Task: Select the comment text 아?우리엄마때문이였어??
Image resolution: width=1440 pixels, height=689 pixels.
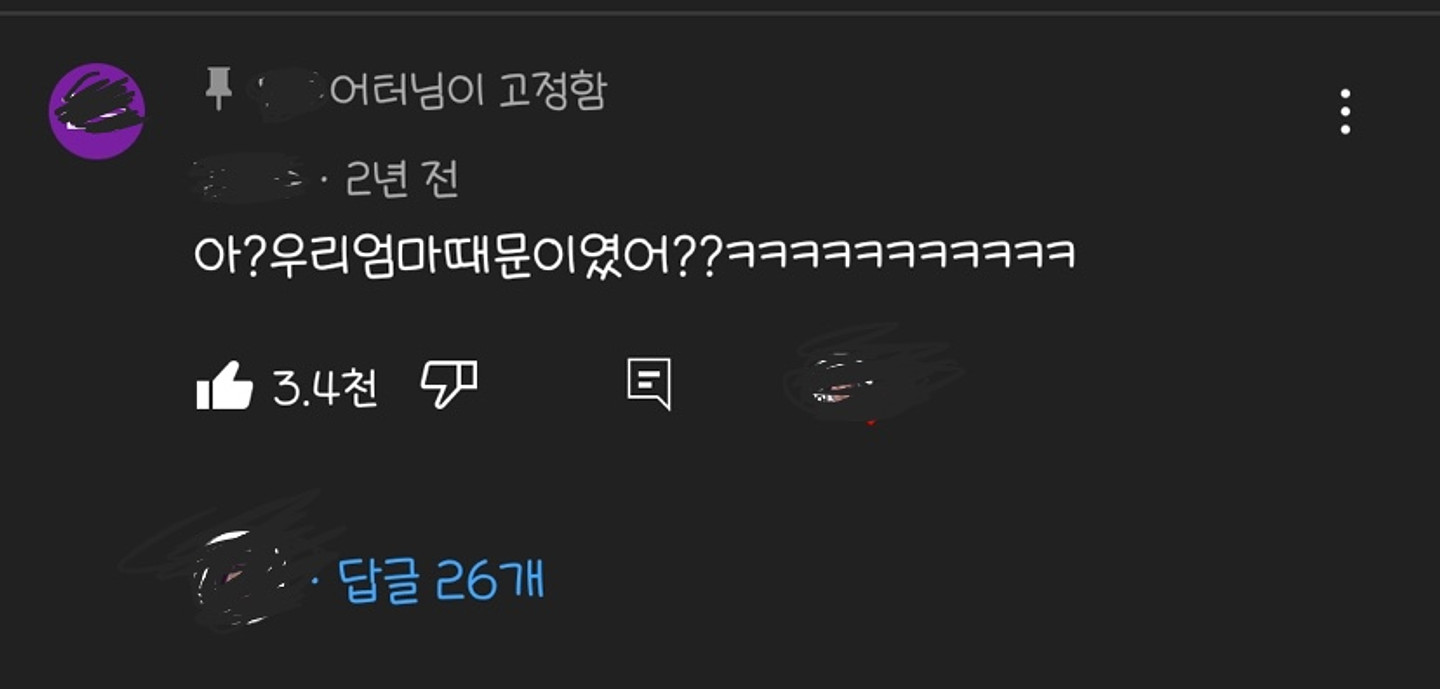Action: tap(456, 255)
